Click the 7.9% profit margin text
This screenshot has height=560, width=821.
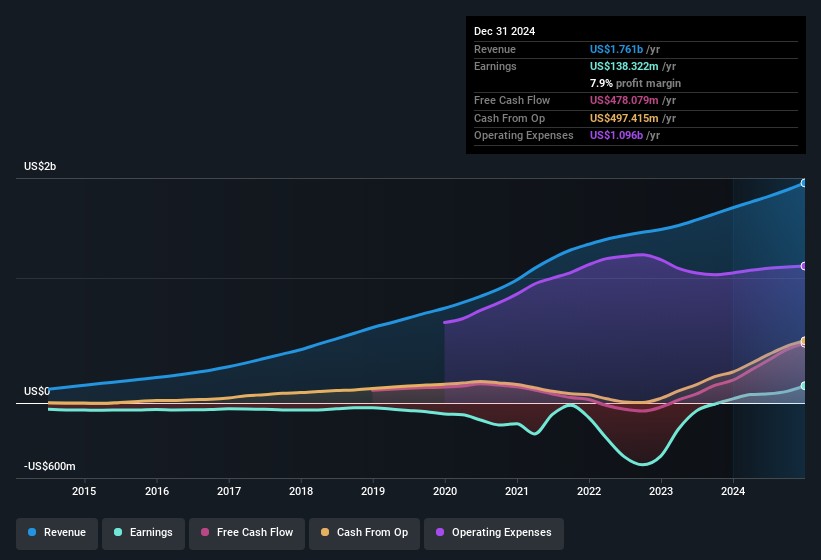[x=635, y=84]
